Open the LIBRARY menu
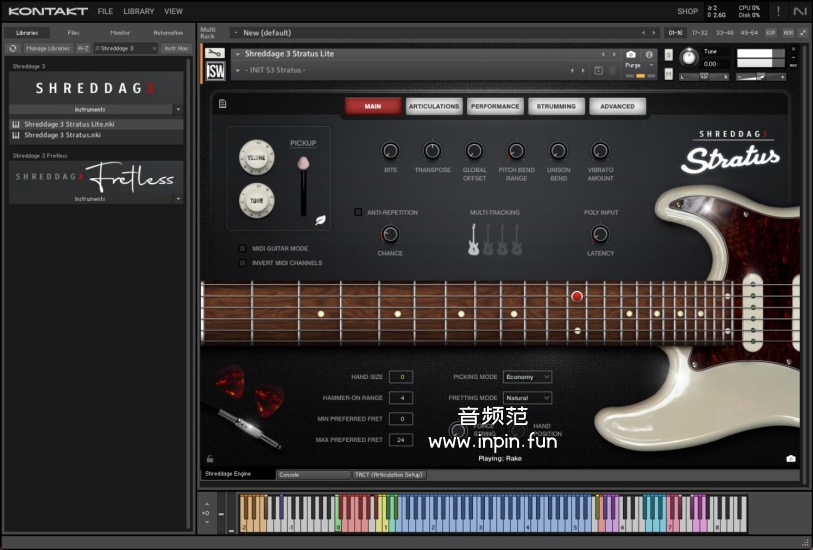The height and width of the screenshot is (550, 813). click(x=138, y=11)
